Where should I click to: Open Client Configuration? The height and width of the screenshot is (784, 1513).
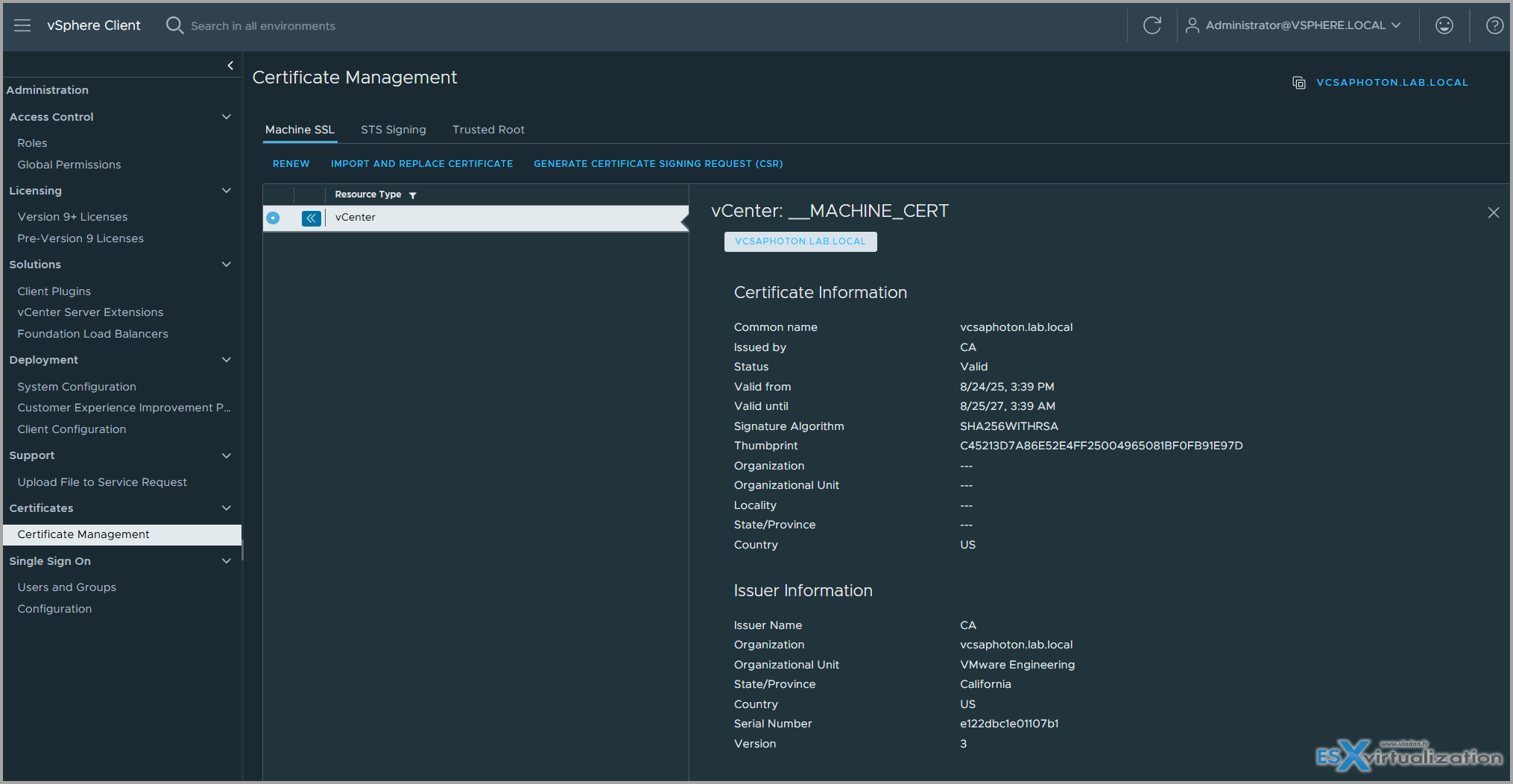(72, 429)
